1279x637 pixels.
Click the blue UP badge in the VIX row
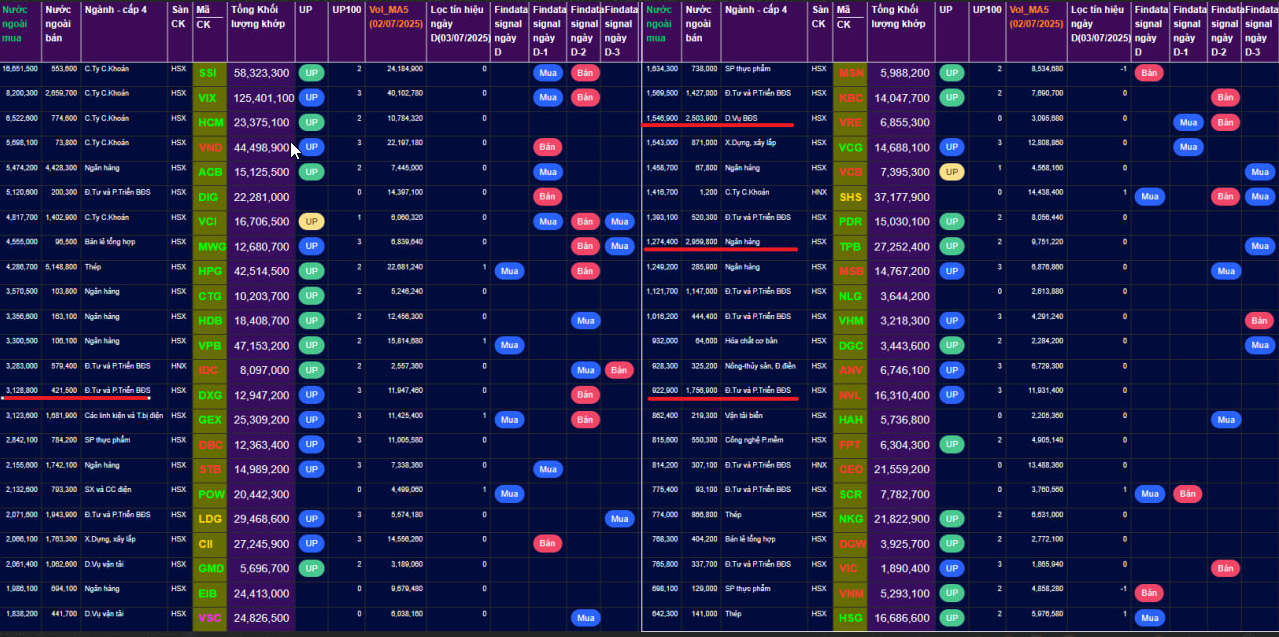[311, 98]
